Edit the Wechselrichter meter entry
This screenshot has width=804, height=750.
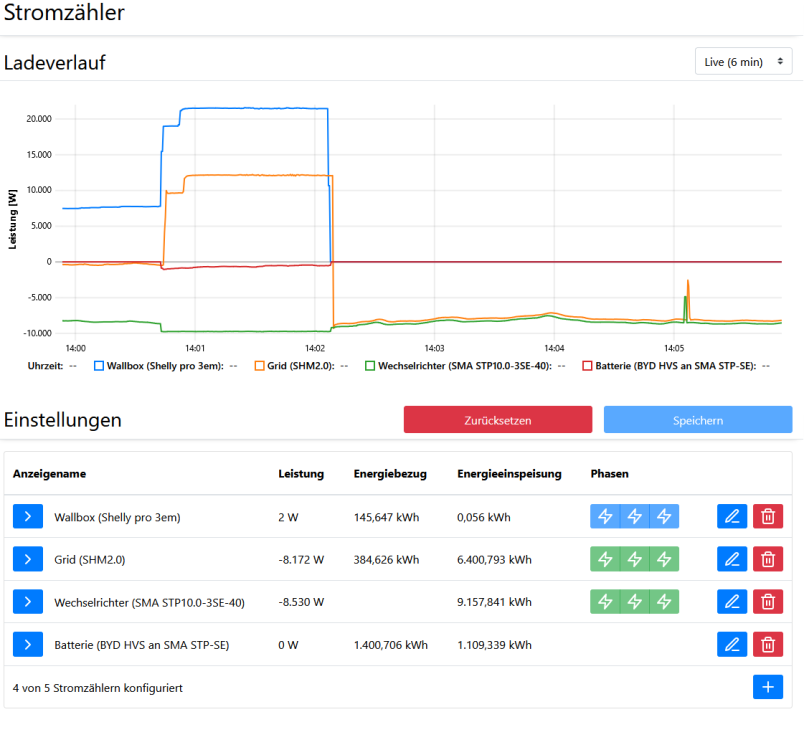[x=732, y=602]
